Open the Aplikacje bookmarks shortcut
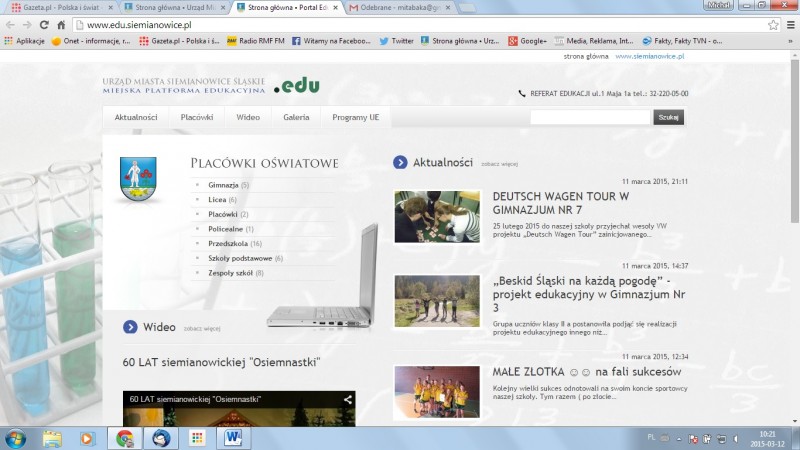 click(x=24, y=41)
